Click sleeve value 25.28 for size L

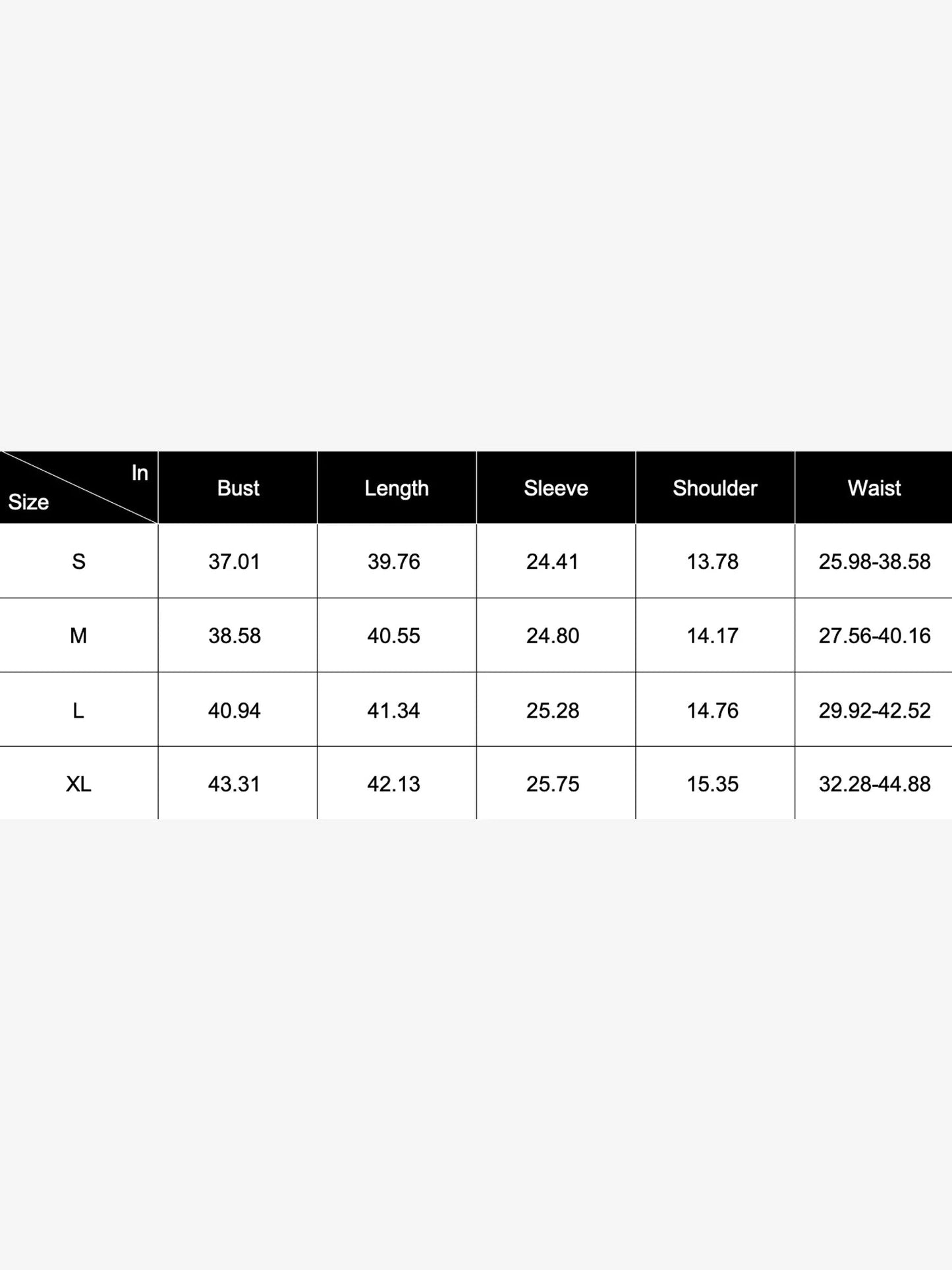(x=553, y=710)
